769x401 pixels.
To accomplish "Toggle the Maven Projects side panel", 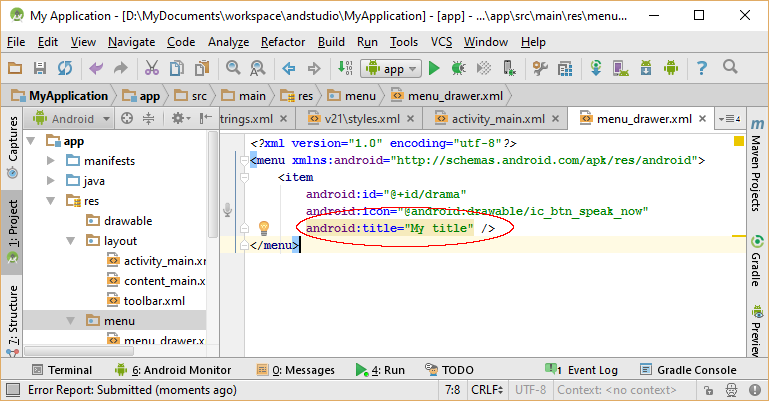I will 757,166.
